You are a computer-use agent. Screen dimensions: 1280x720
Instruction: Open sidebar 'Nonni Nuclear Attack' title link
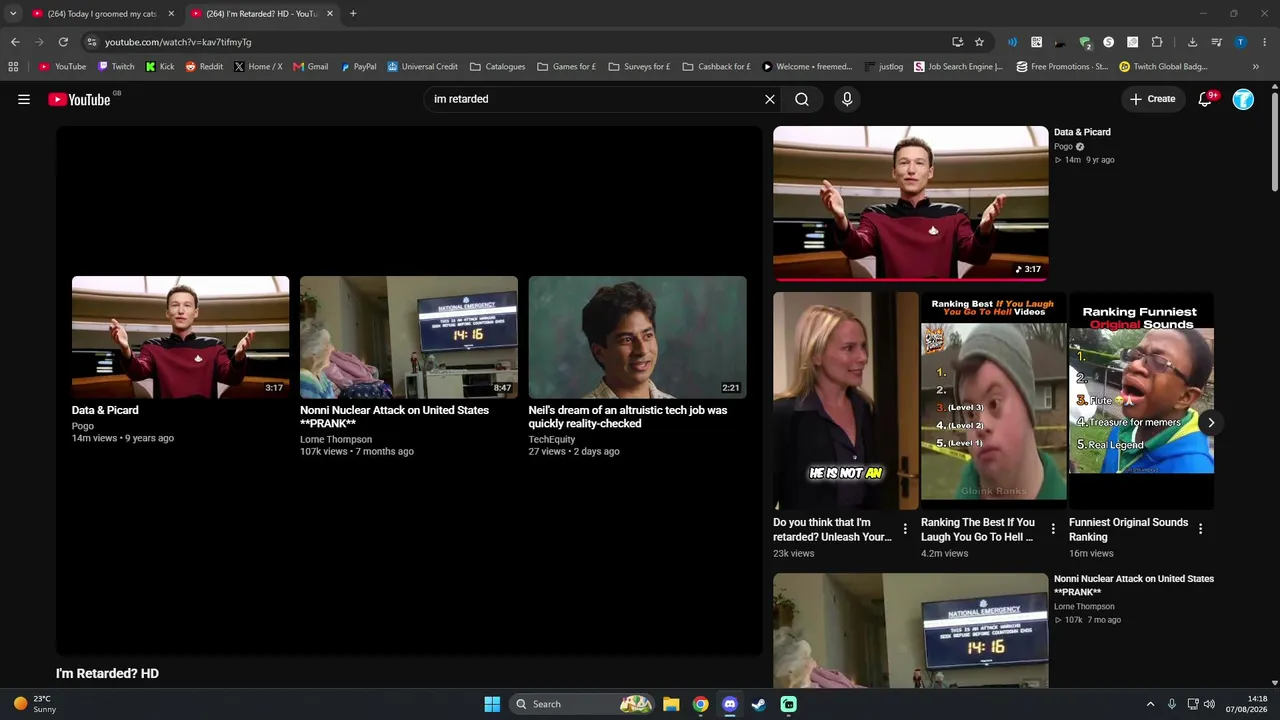1134,585
